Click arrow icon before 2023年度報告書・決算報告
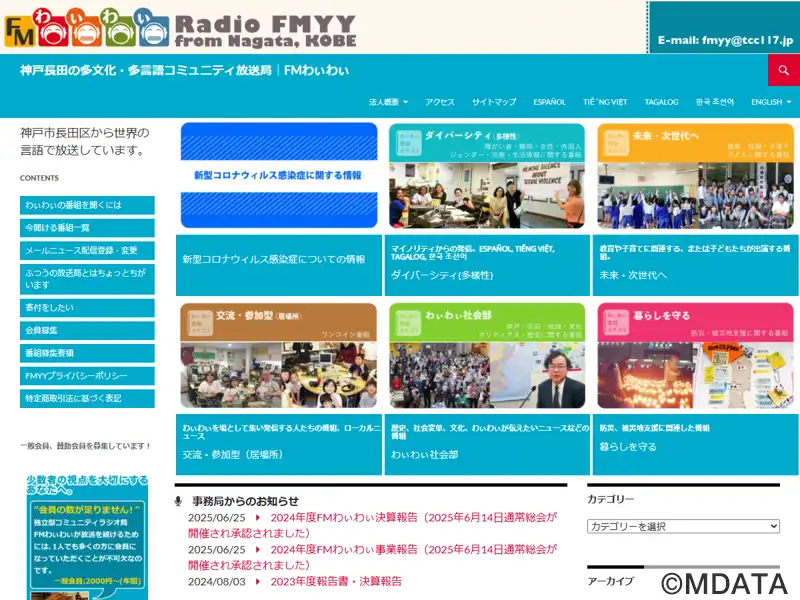 pyautogui.click(x=258, y=581)
